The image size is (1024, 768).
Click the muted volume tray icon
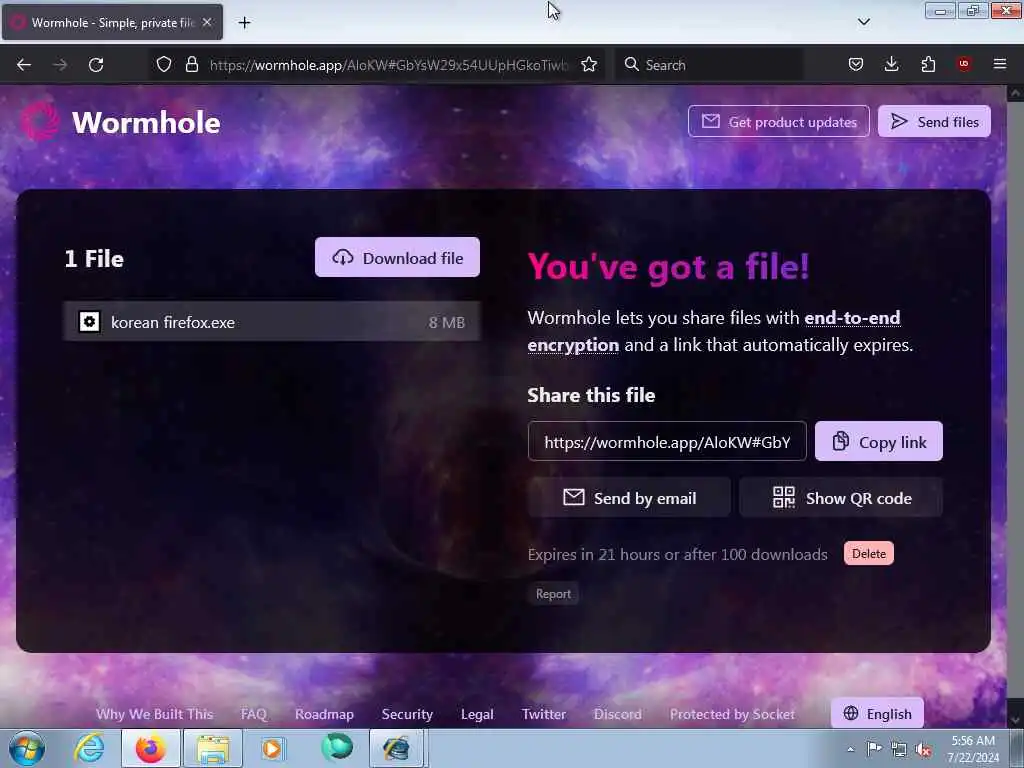click(x=923, y=749)
